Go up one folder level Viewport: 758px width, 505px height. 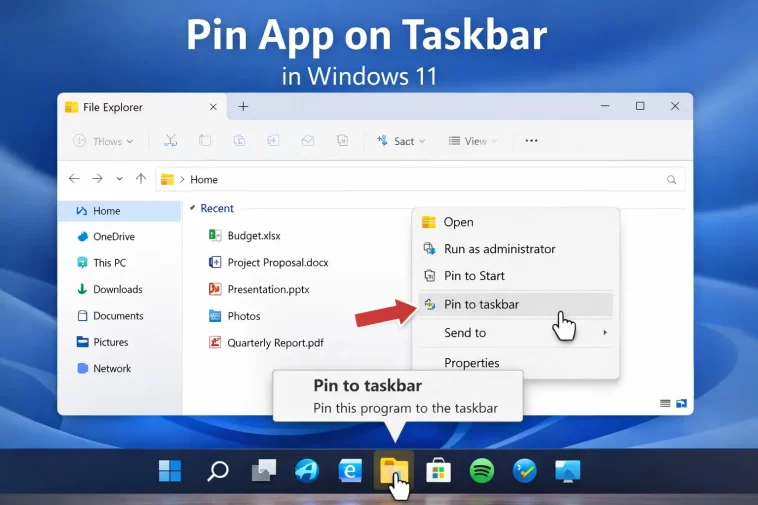141,179
